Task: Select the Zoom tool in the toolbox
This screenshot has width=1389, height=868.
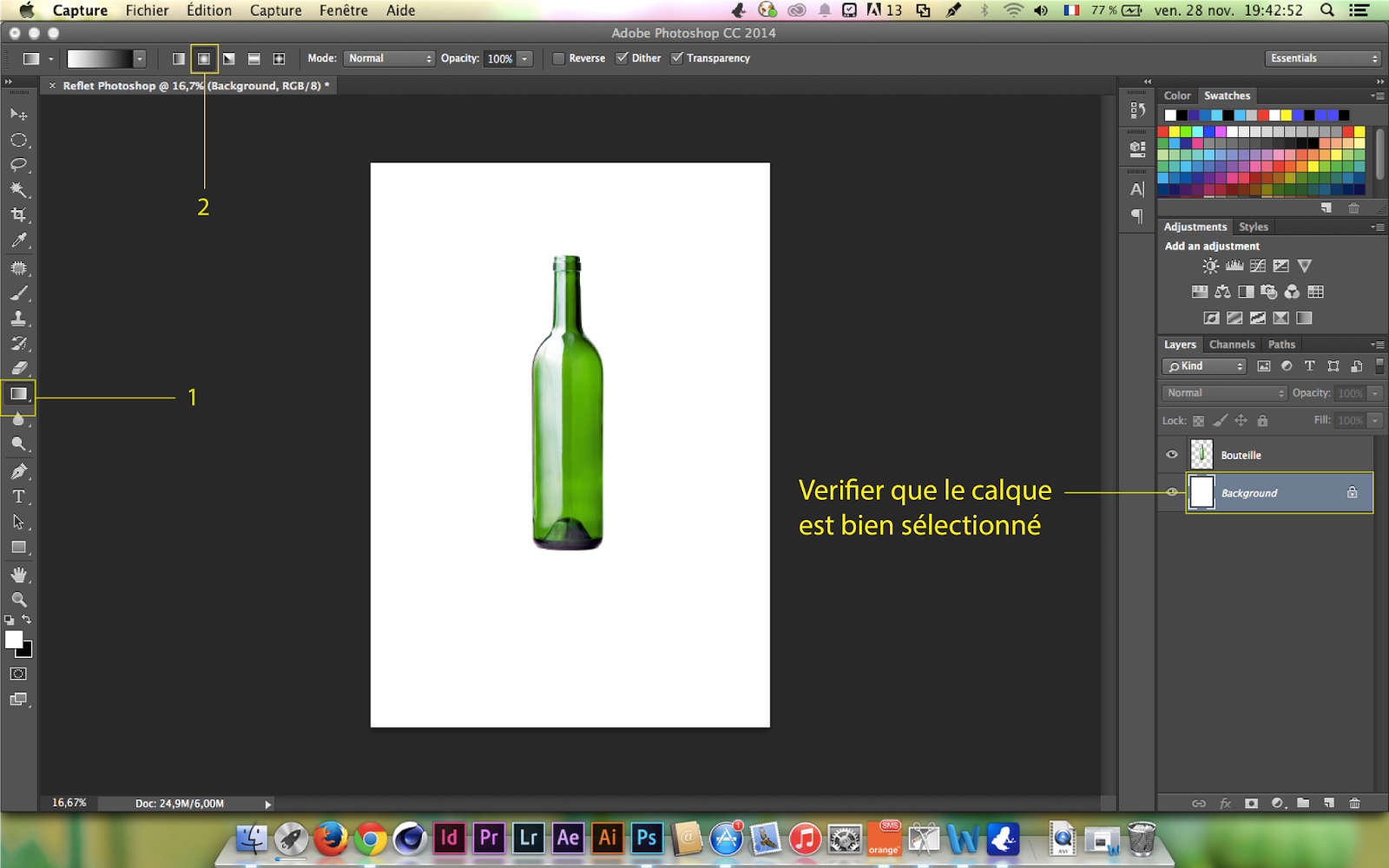Action: point(18,600)
